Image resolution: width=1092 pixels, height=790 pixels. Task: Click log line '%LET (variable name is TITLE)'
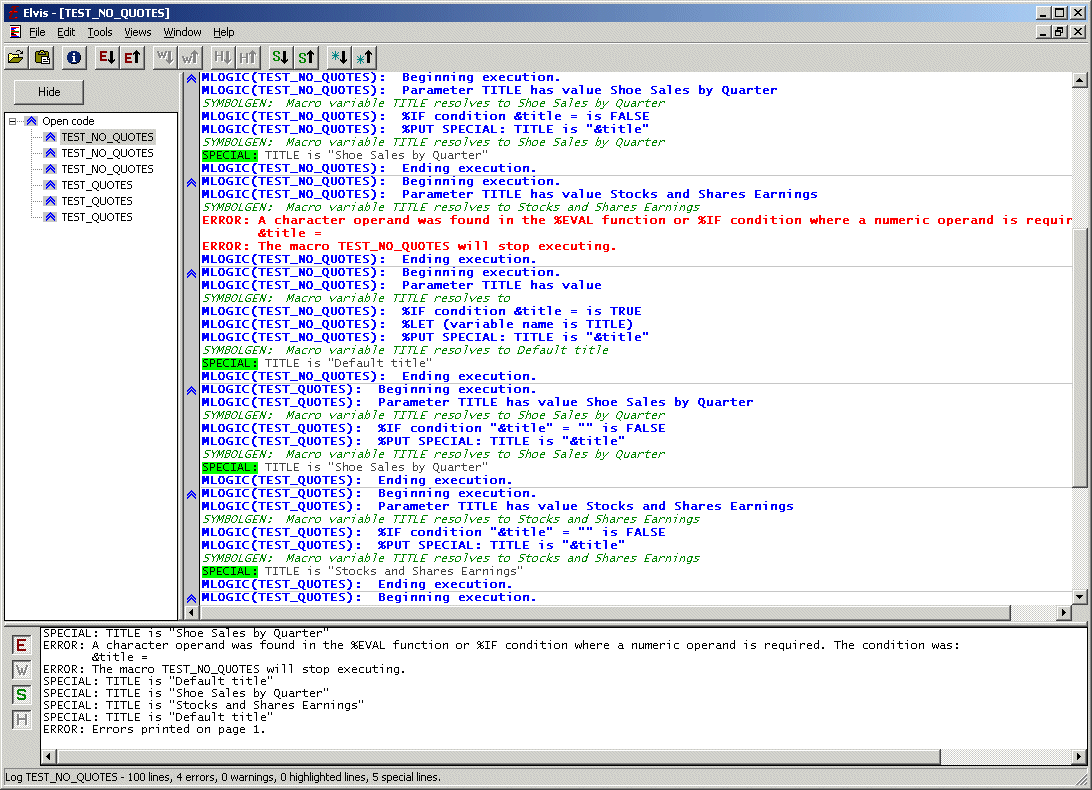click(x=418, y=324)
